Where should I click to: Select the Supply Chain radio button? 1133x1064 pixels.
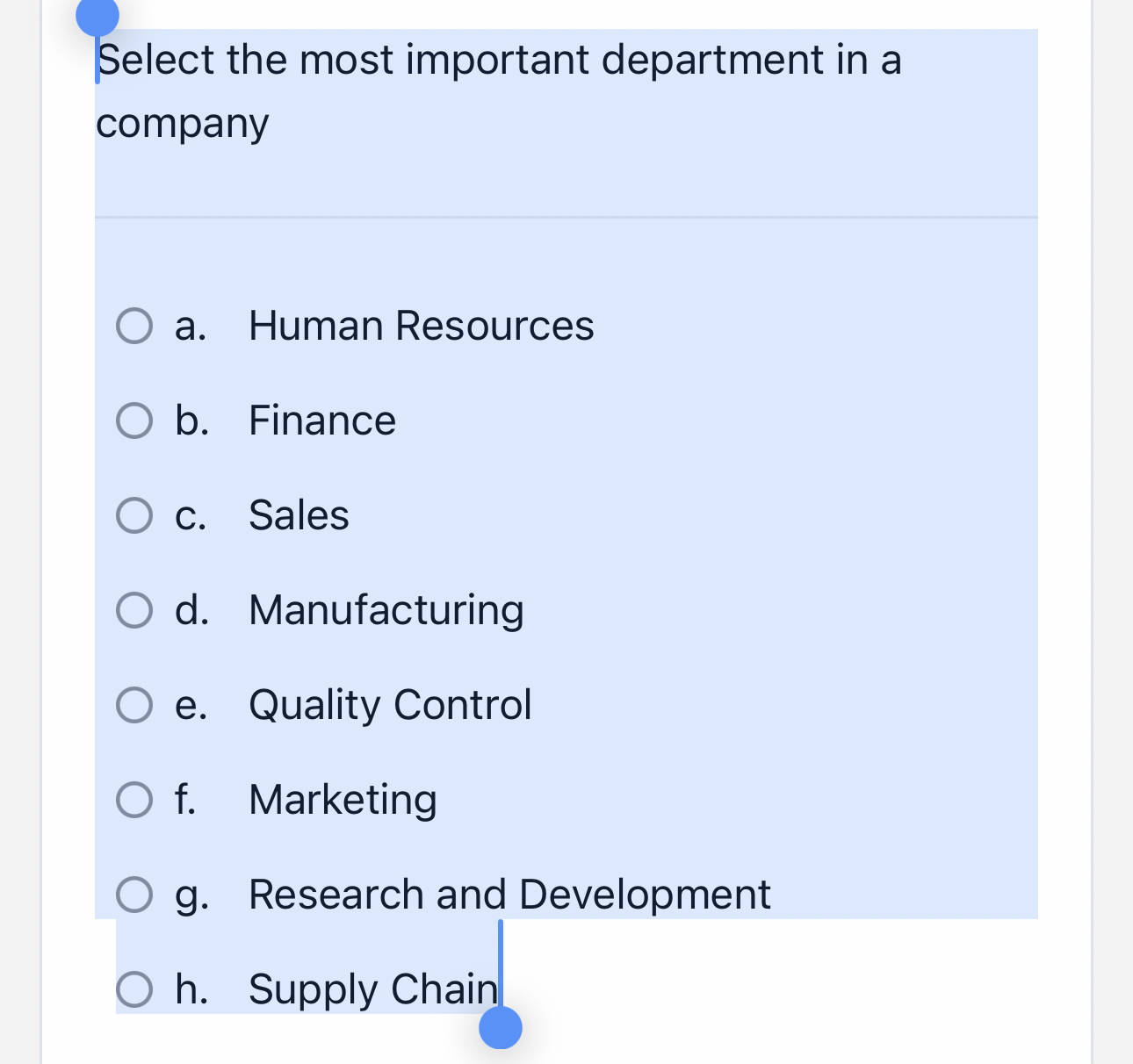134,989
